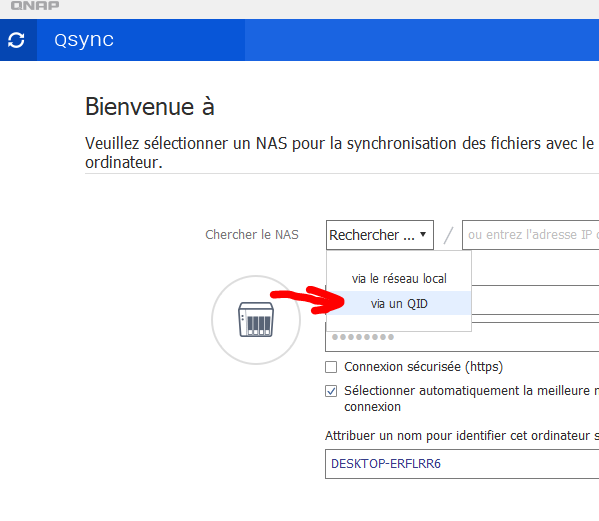Click the 'Bienvenue à' heading
This screenshot has width=599, height=521.
click(x=150, y=106)
